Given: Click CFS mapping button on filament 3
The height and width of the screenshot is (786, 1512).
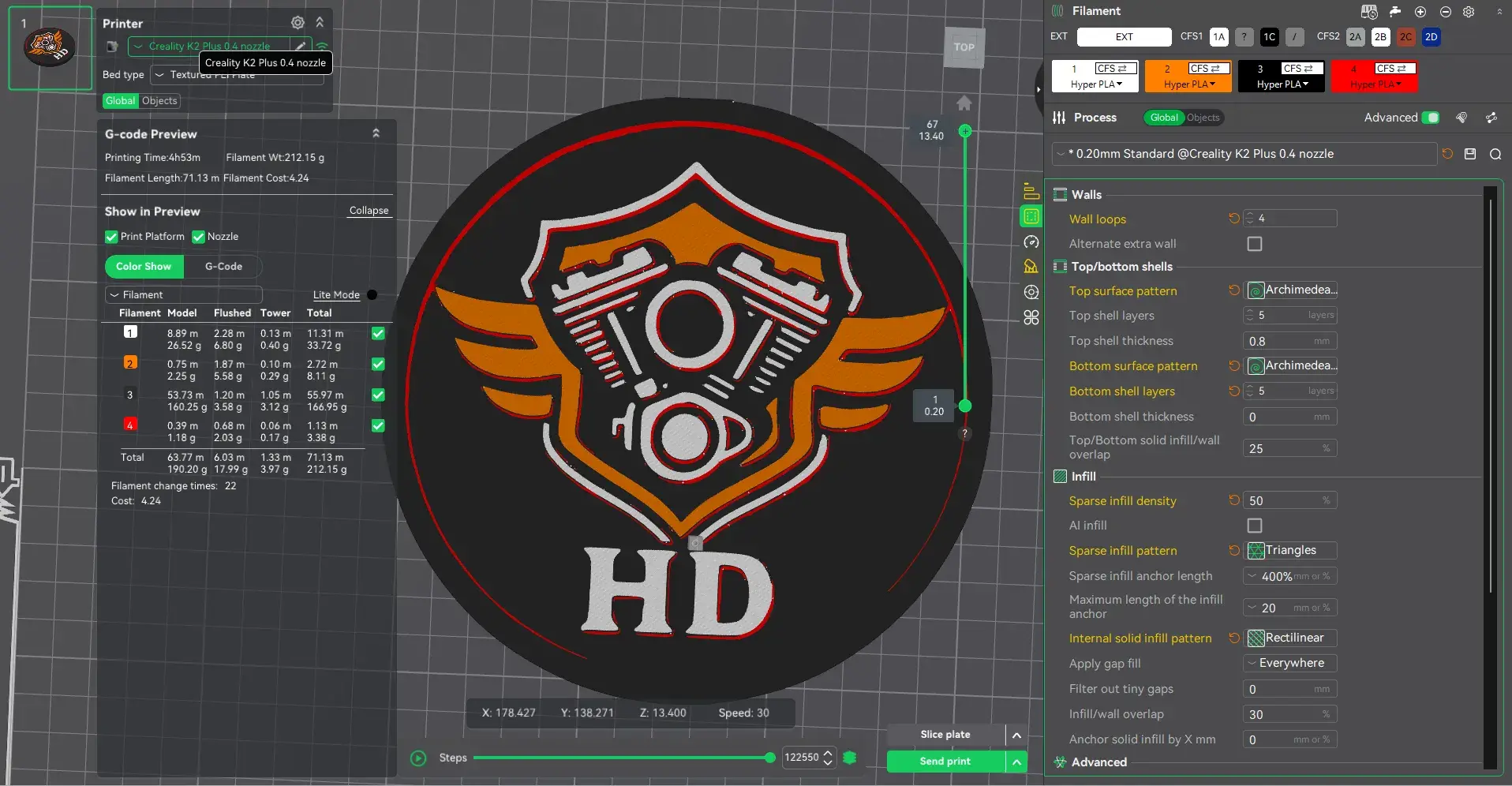Looking at the screenshot, I should (x=1302, y=69).
